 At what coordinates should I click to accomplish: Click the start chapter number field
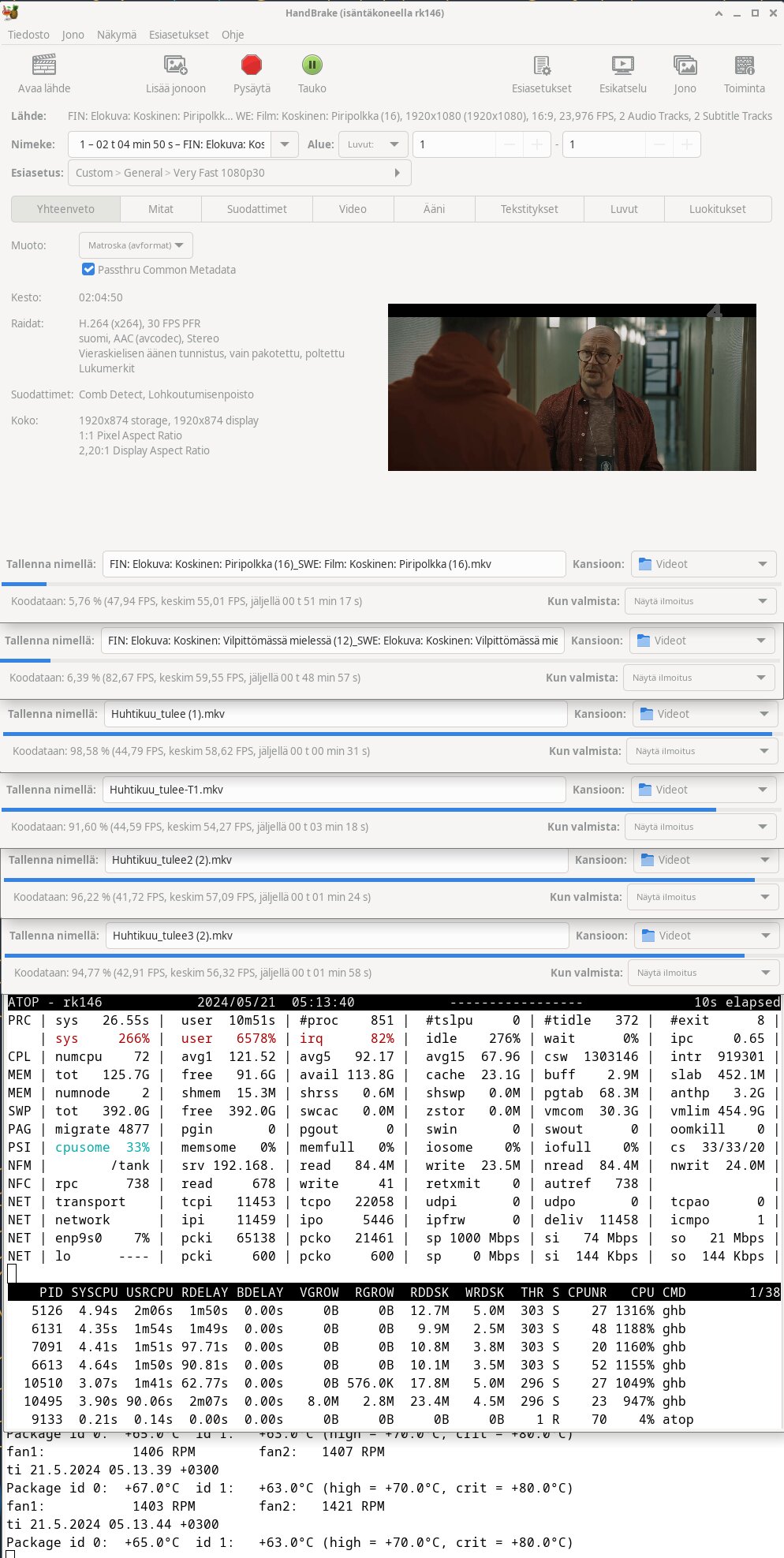click(454, 144)
